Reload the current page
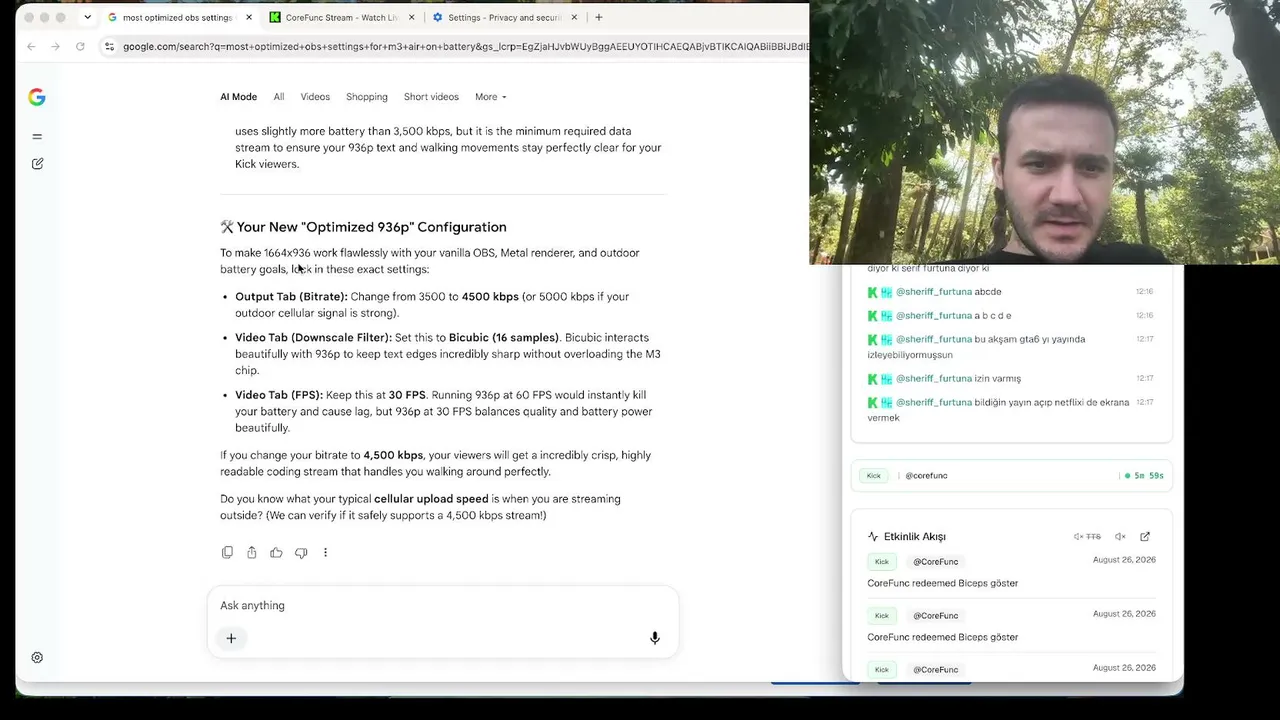This screenshot has width=1280, height=720. [x=80, y=46]
